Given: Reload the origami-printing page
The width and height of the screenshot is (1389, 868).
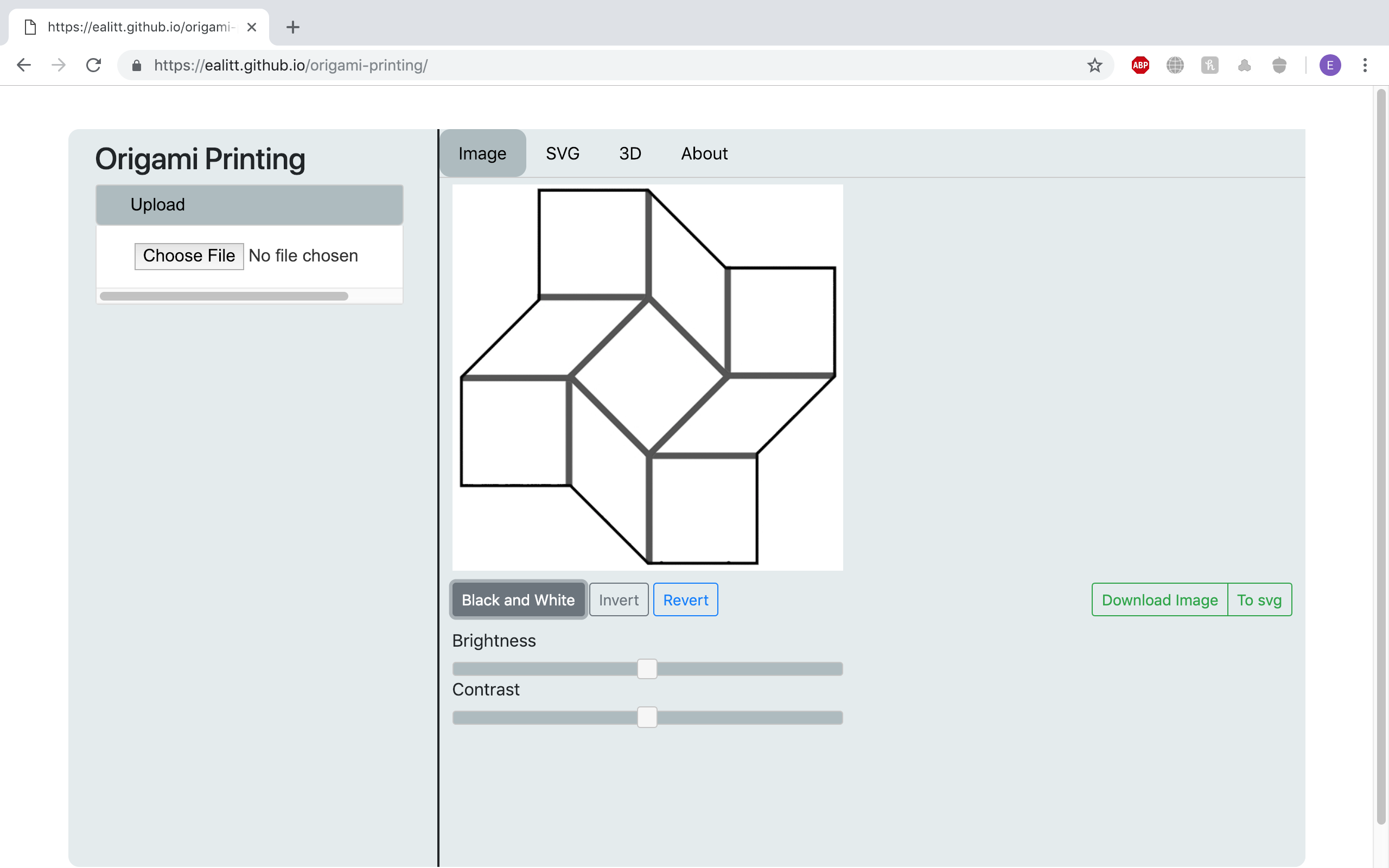Looking at the screenshot, I should tap(93, 65).
